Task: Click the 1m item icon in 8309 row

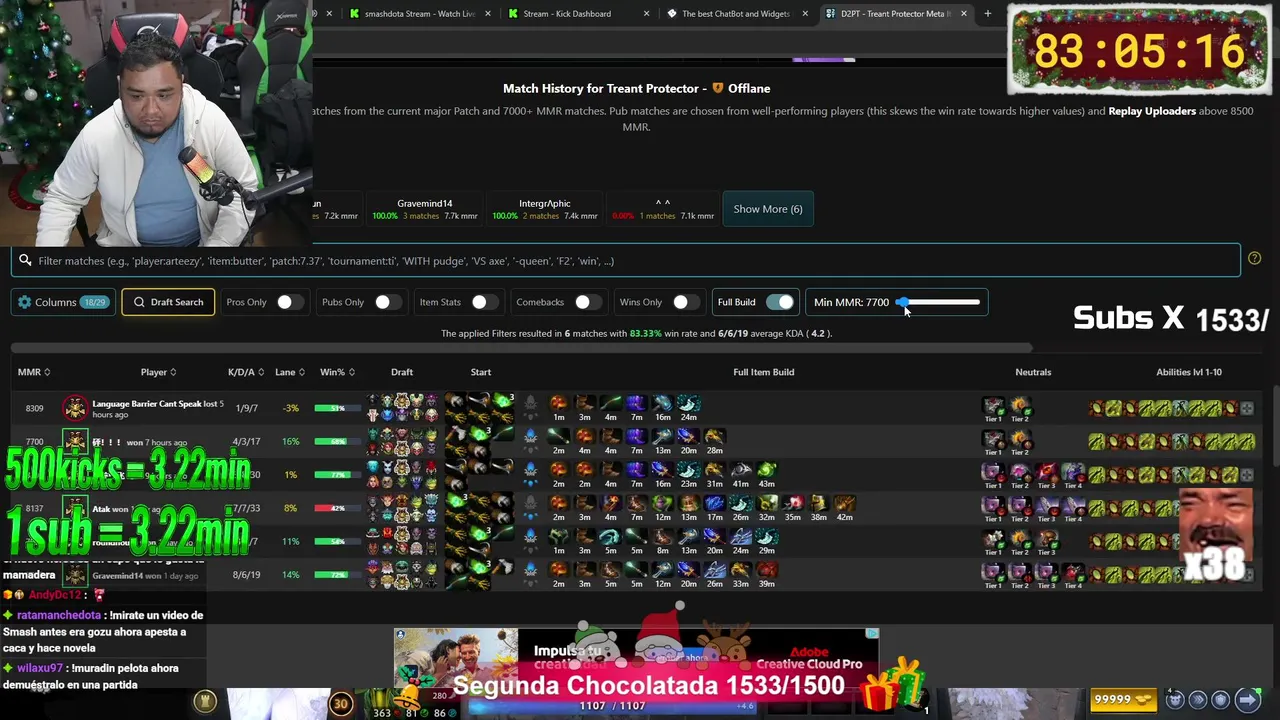Action: click(559, 403)
